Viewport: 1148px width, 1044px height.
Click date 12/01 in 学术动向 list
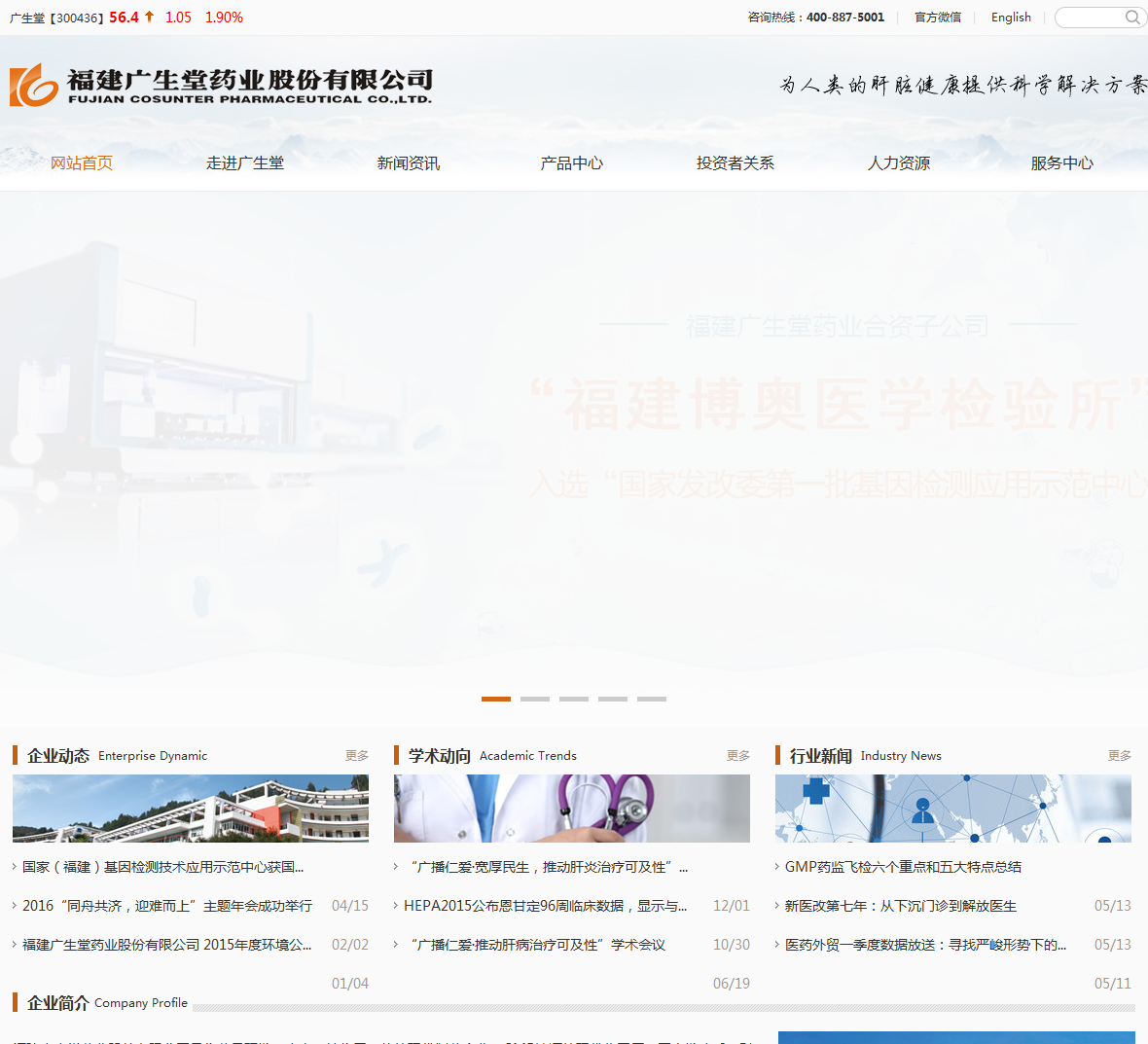click(x=732, y=906)
